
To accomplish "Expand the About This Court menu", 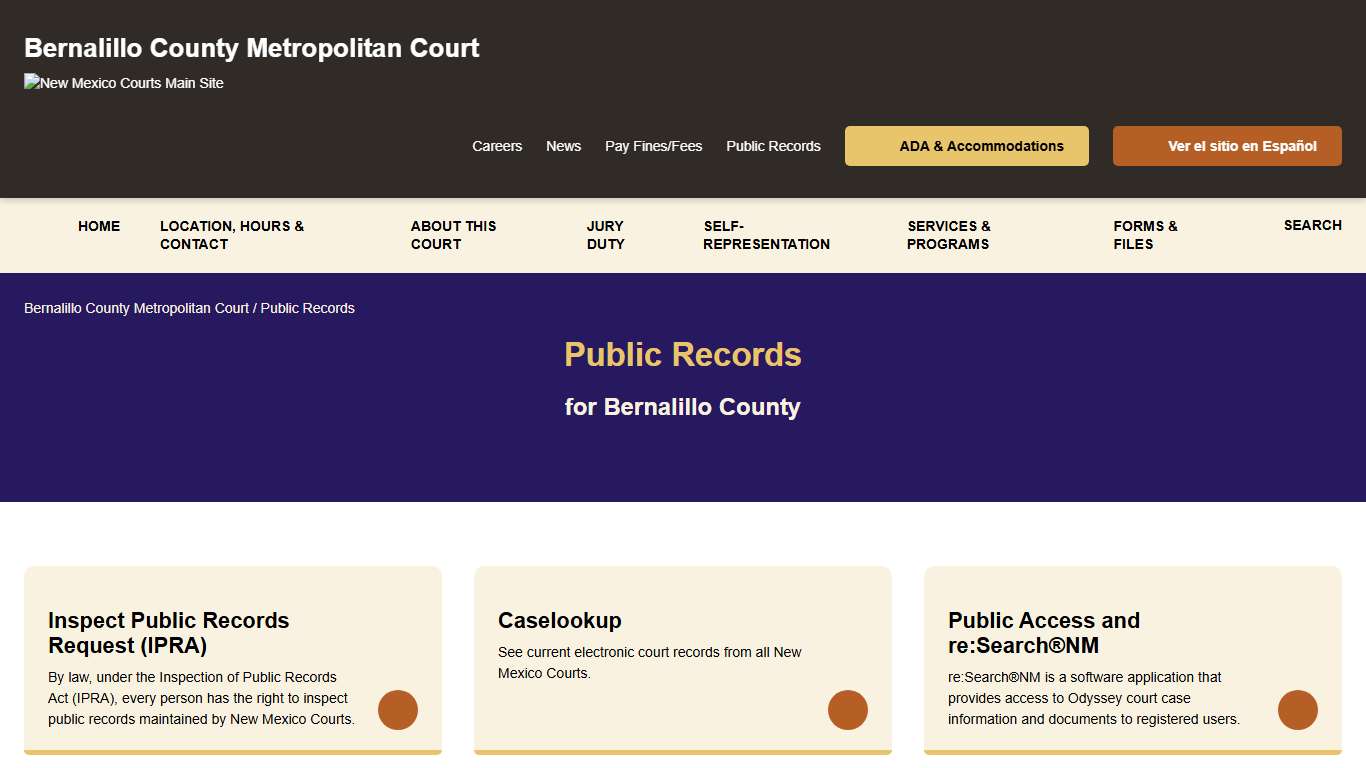I will pyautogui.click(x=453, y=235).
